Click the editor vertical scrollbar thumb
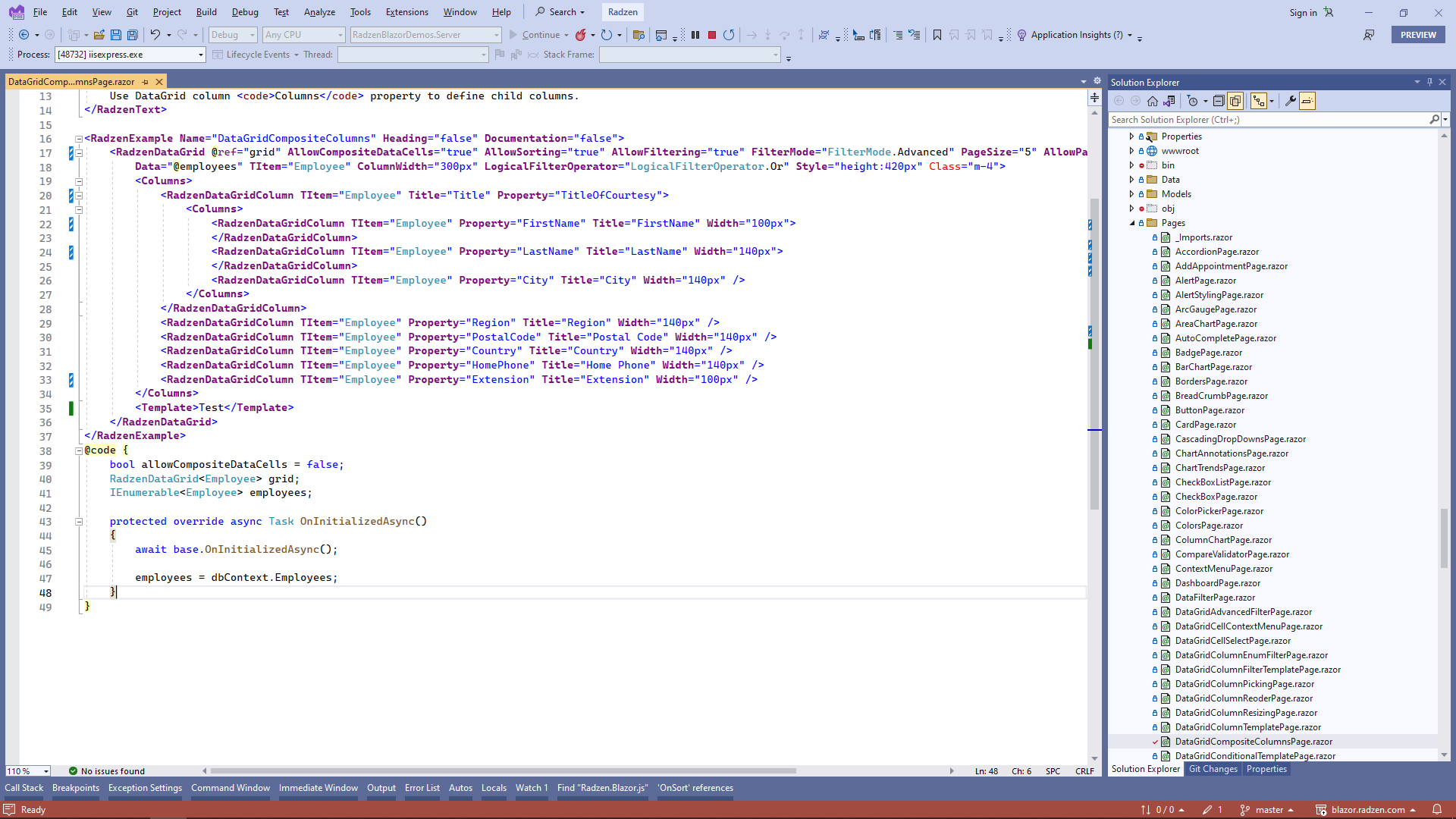Viewport: 1456px width, 819px height. [x=1094, y=354]
